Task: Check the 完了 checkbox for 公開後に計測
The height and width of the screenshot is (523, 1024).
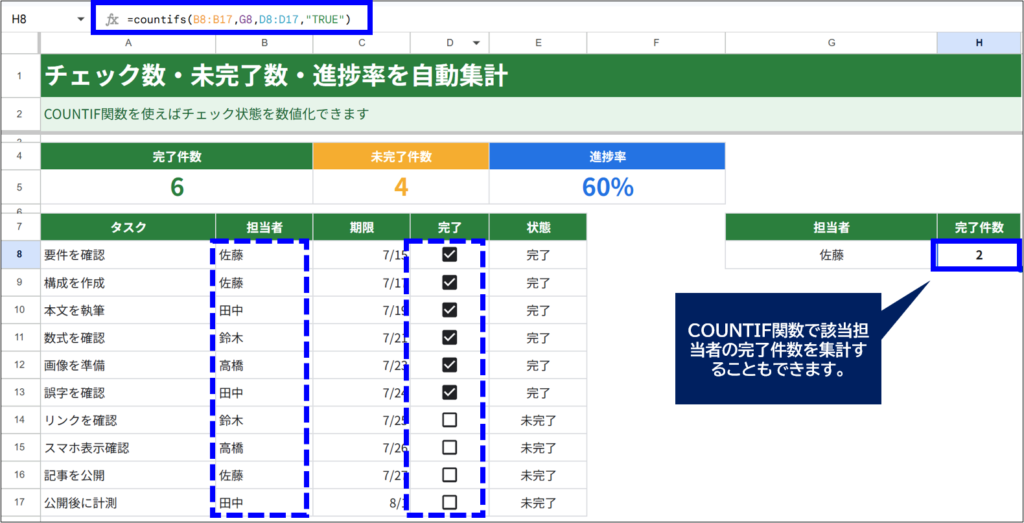Action: 449,502
